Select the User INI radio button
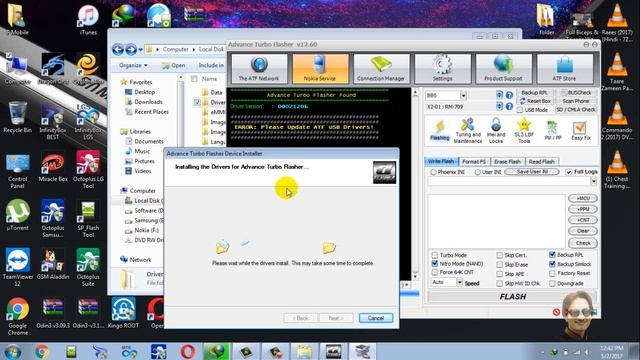Screen dimensions: 640x360 pos(477,172)
